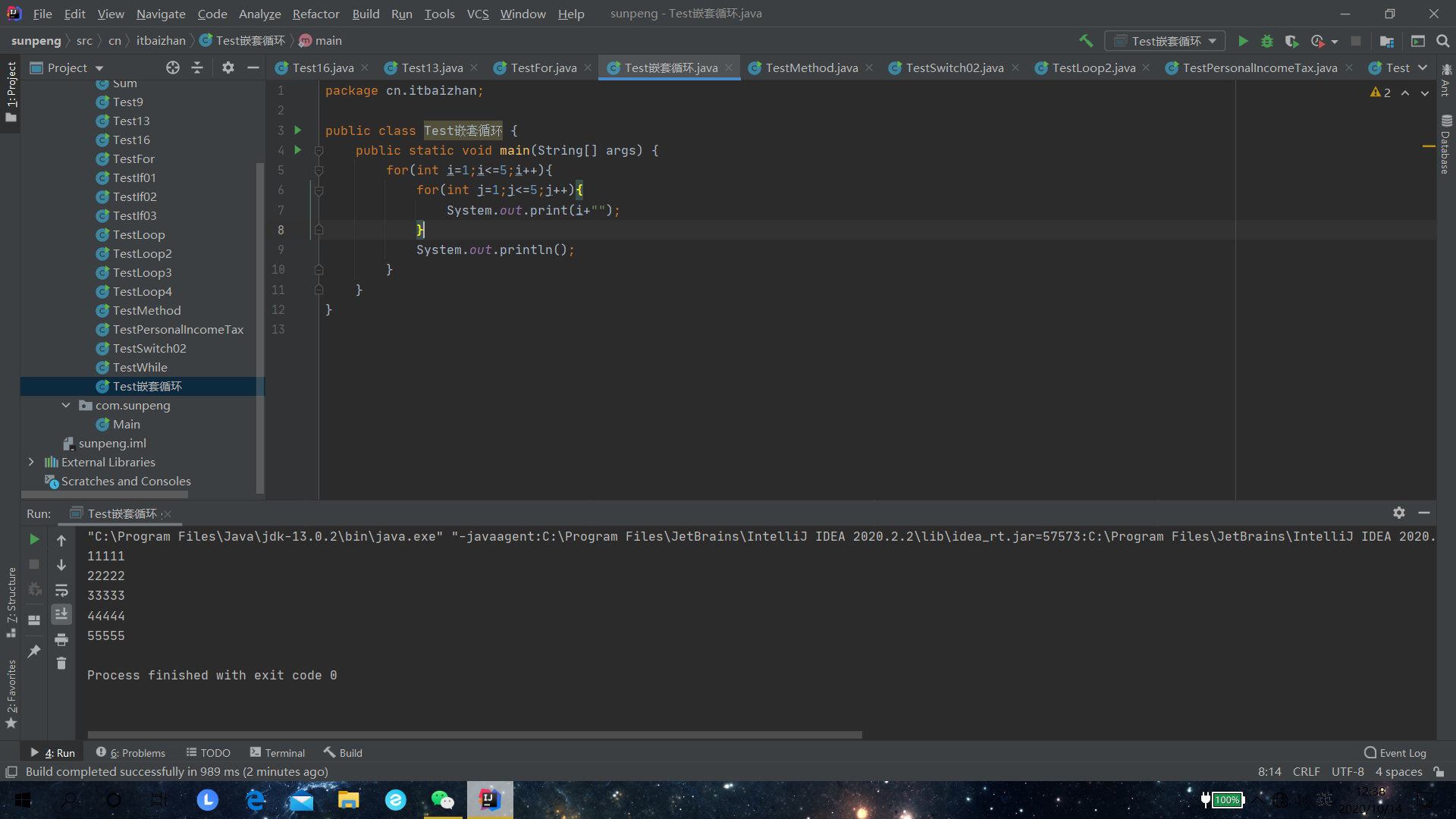The height and width of the screenshot is (819, 1456).
Task: Click the indent setting 4 spaces
Action: tap(1398, 772)
